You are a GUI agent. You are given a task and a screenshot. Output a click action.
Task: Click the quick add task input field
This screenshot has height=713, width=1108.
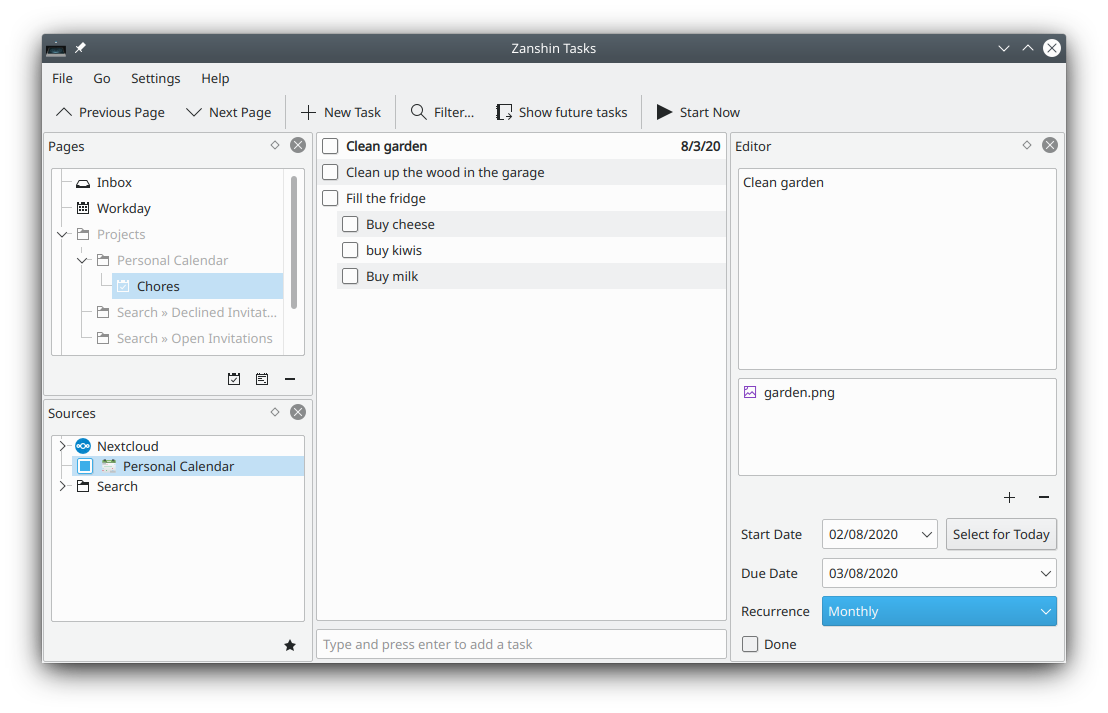point(521,645)
